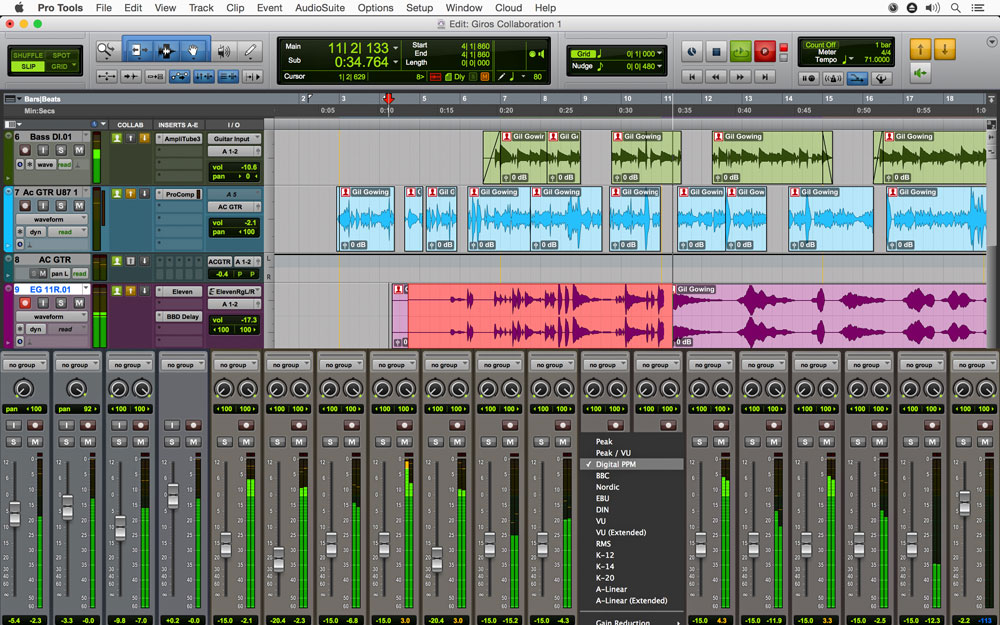Open waveform view selector on Ac GTR U87 1
This screenshot has width=1000, height=625.
tap(52, 219)
